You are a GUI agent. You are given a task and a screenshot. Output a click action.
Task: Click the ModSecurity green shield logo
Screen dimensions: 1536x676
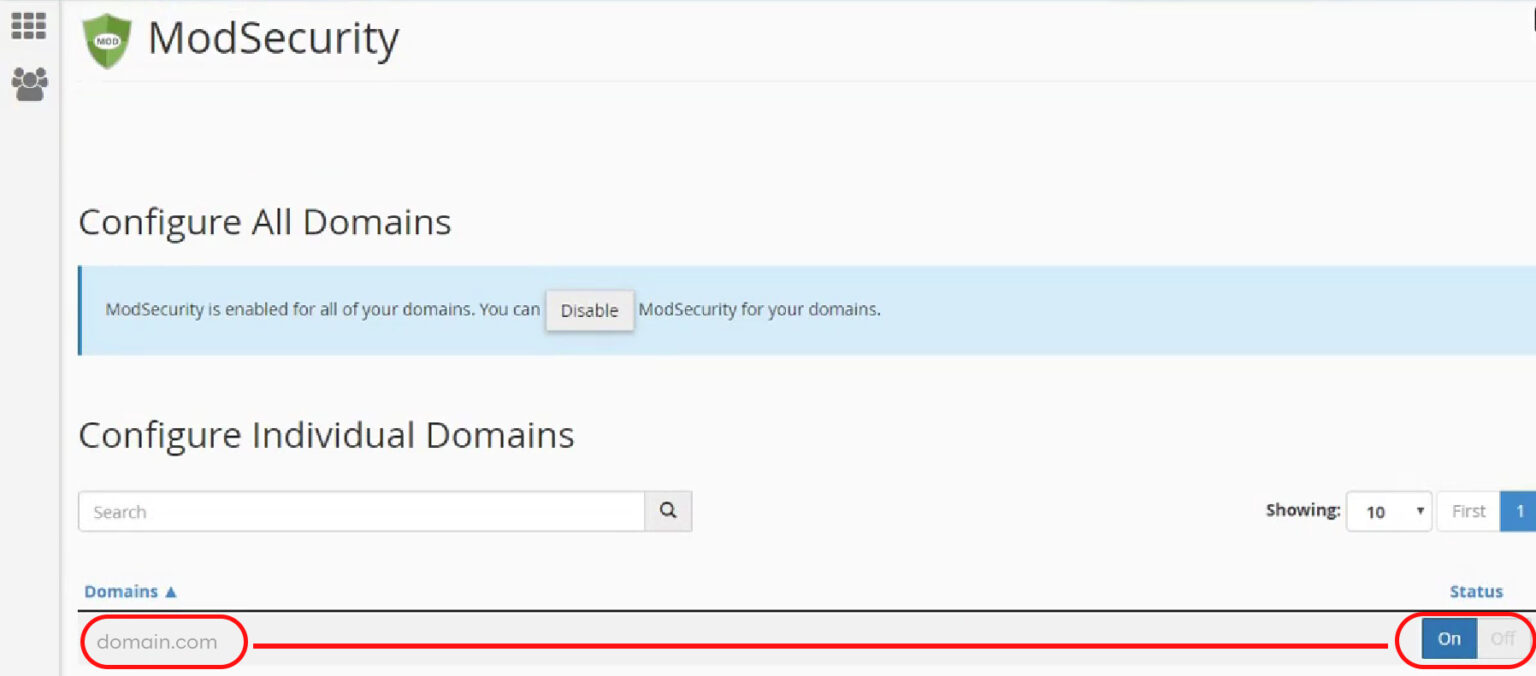107,41
